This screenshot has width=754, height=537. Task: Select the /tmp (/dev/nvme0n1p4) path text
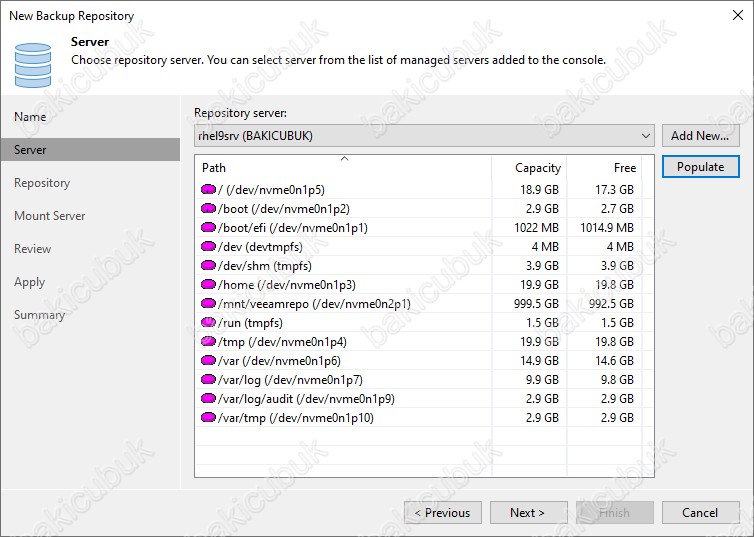point(282,342)
